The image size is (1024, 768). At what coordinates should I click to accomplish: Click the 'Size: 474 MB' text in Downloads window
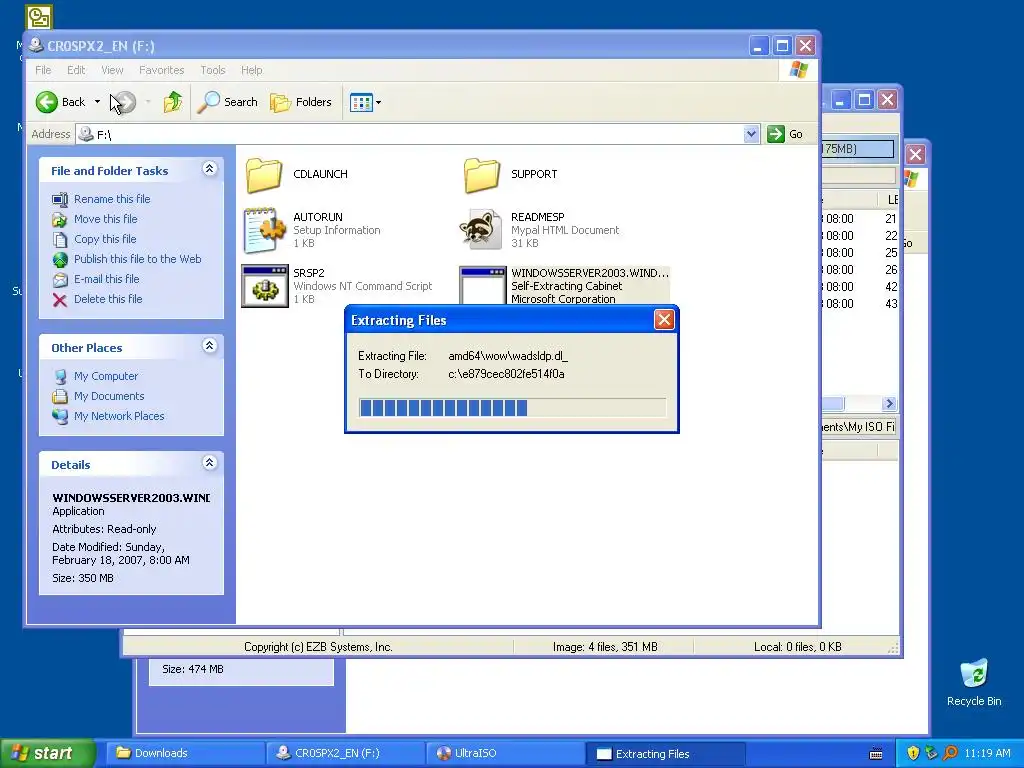tap(193, 669)
